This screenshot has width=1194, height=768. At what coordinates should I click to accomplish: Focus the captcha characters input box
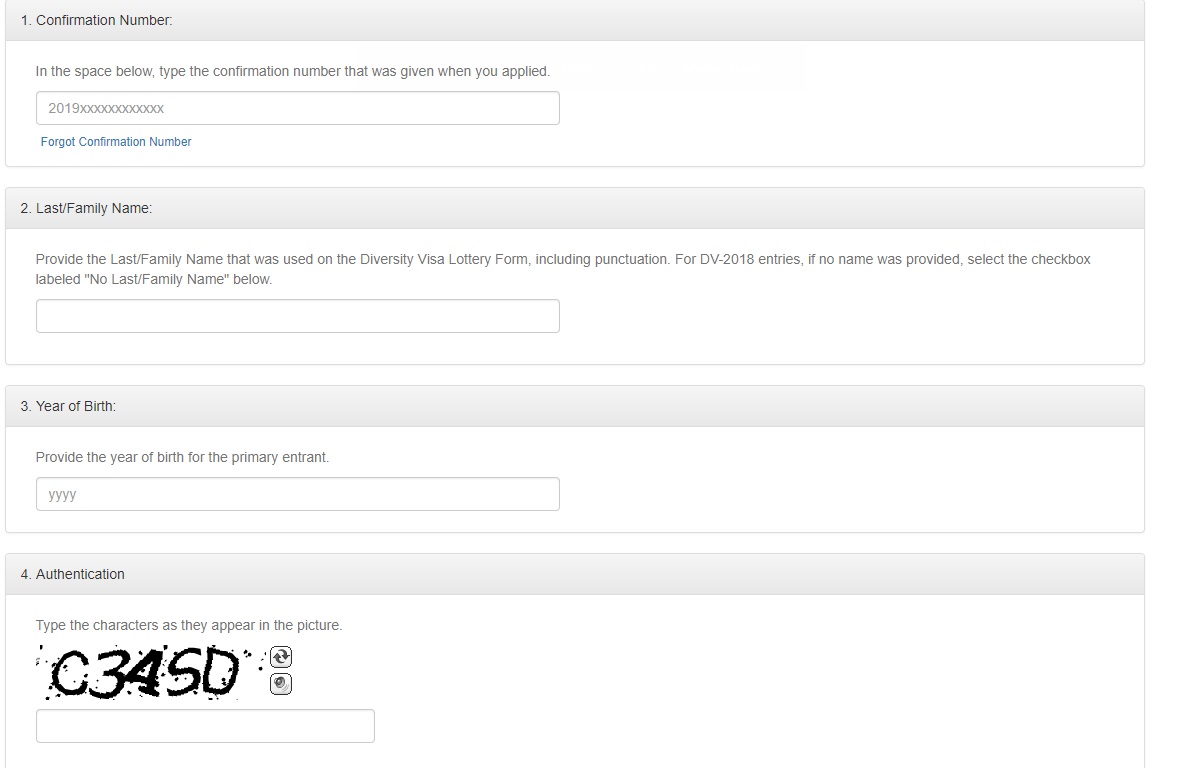pos(205,726)
